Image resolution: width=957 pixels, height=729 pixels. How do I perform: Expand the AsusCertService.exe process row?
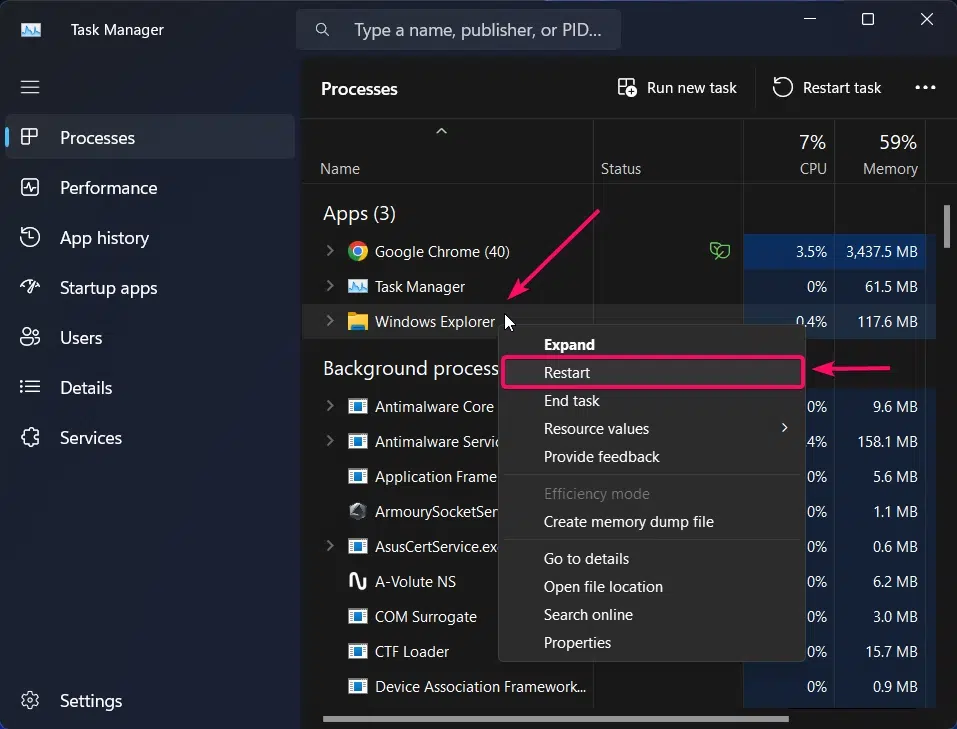coord(330,545)
